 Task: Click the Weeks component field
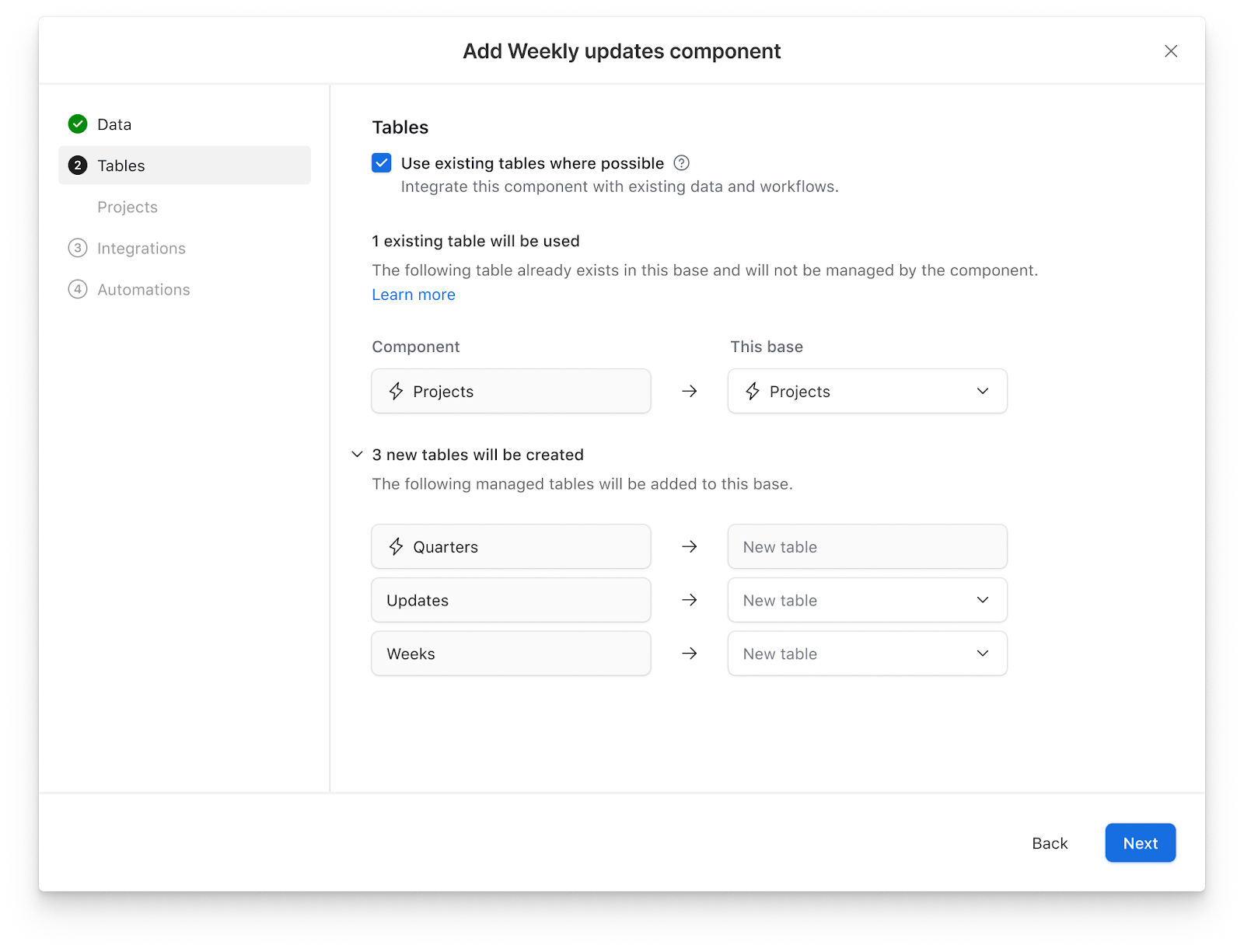[511, 654]
